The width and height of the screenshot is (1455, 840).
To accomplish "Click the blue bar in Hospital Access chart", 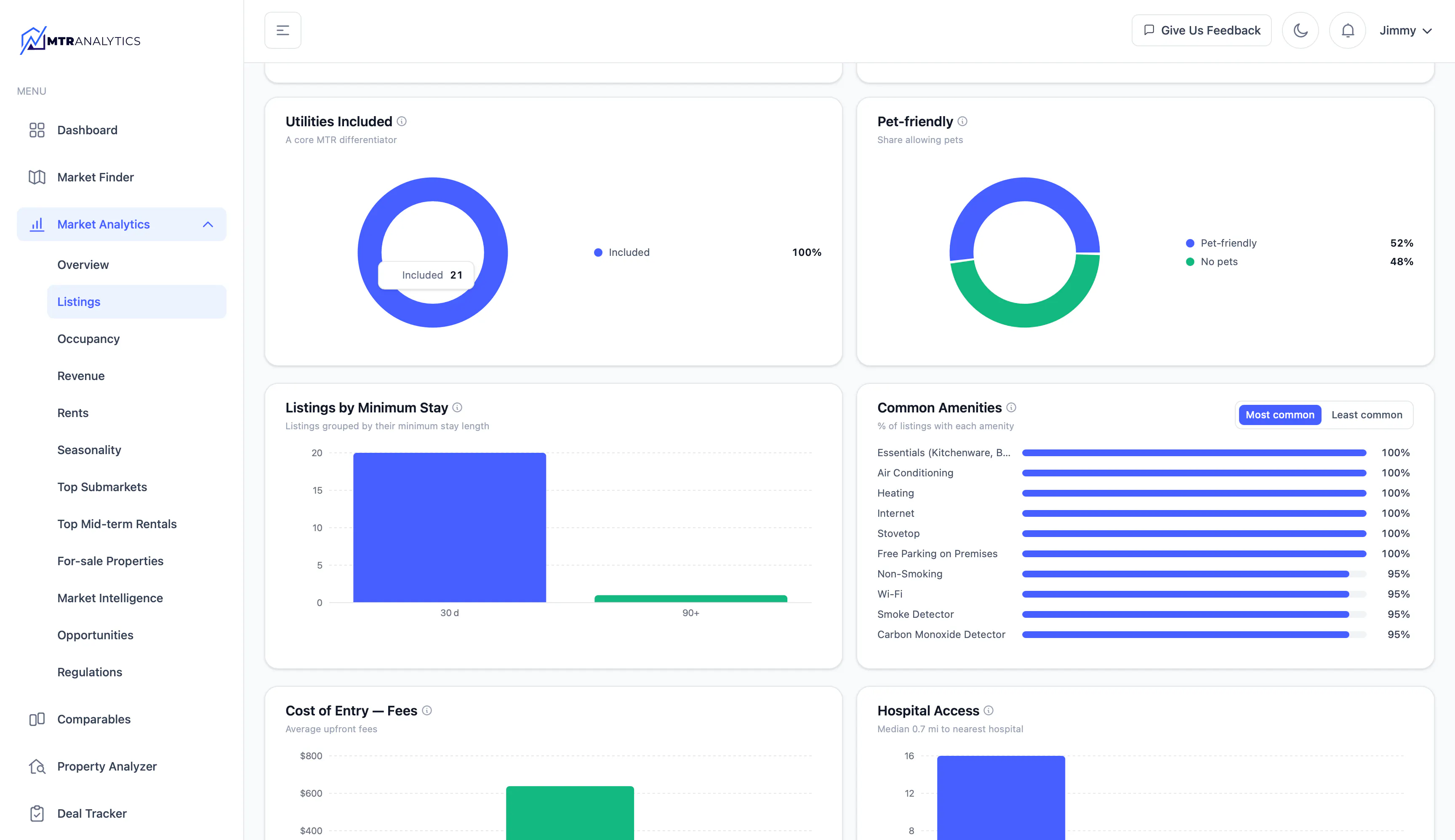I will point(1001,798).
